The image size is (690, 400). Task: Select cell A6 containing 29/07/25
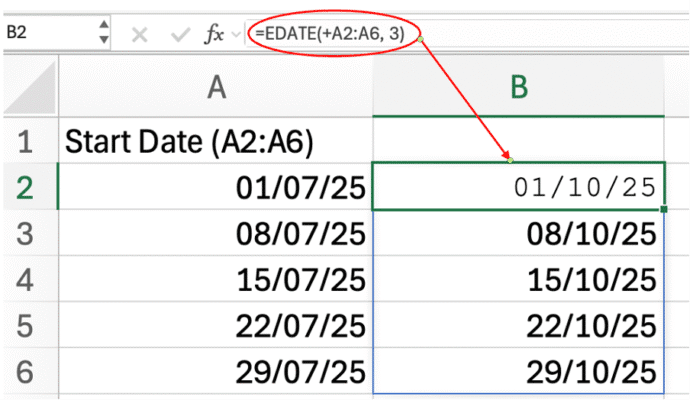[216, 372]
